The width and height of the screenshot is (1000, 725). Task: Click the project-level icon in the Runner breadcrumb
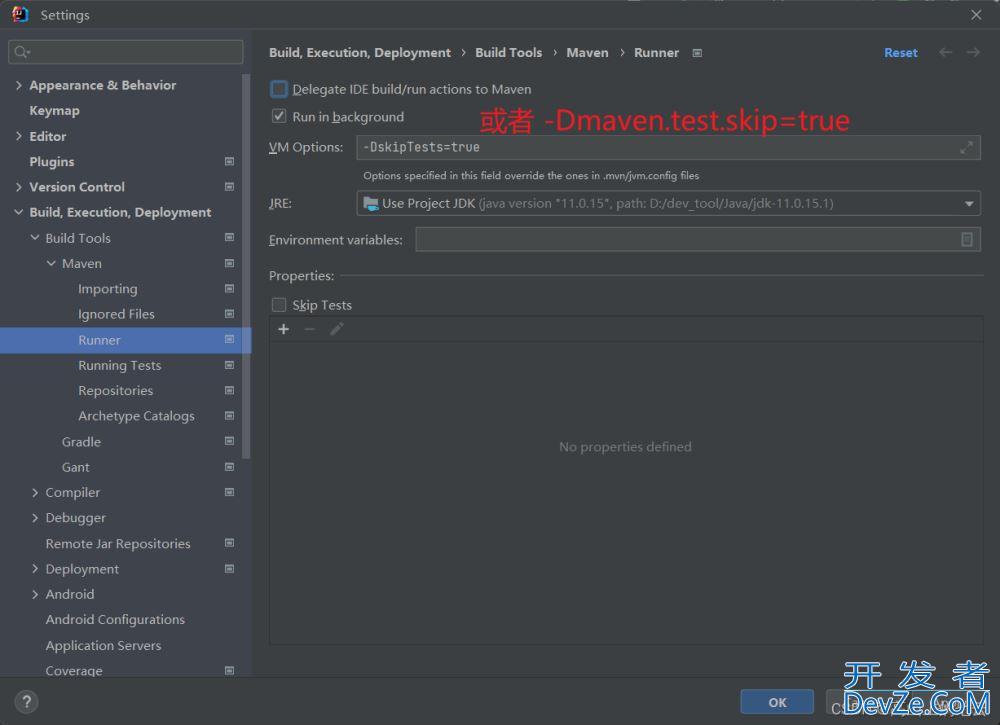tap(697, 53)
